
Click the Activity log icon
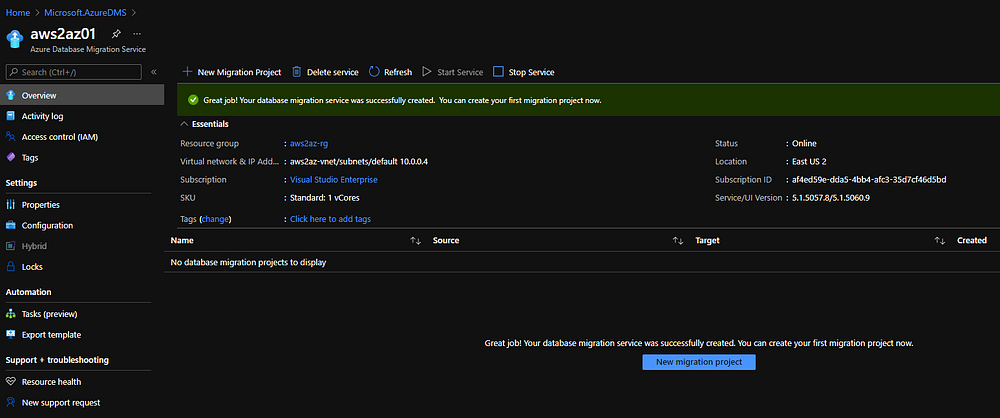10,116
